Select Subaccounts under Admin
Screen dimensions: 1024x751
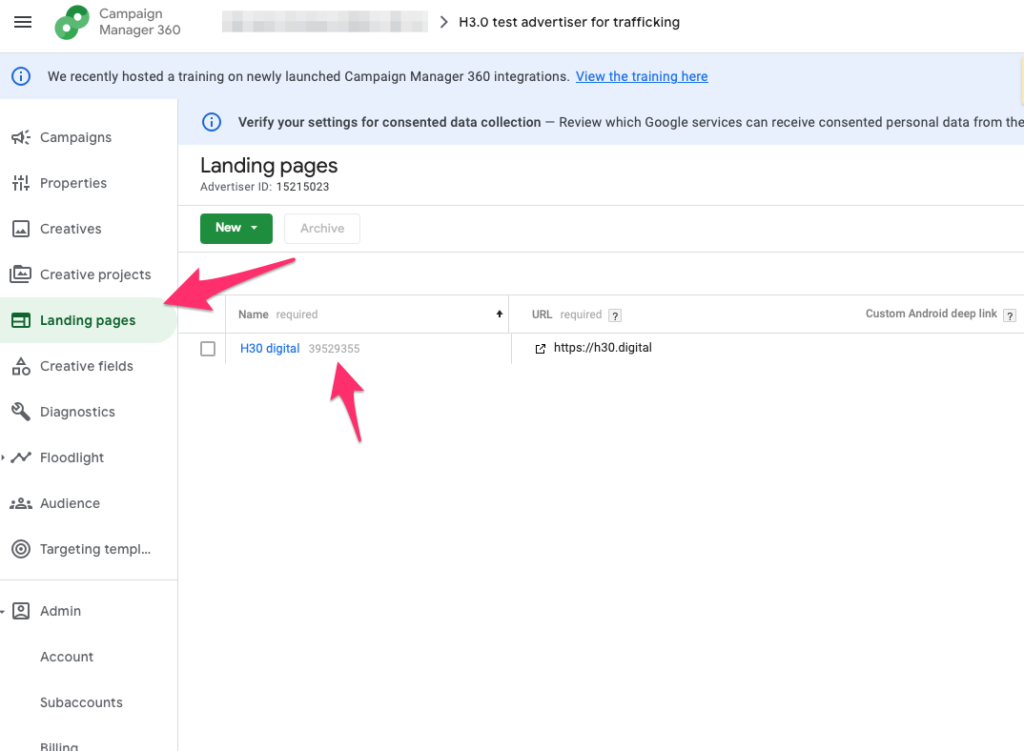(81, 703)
